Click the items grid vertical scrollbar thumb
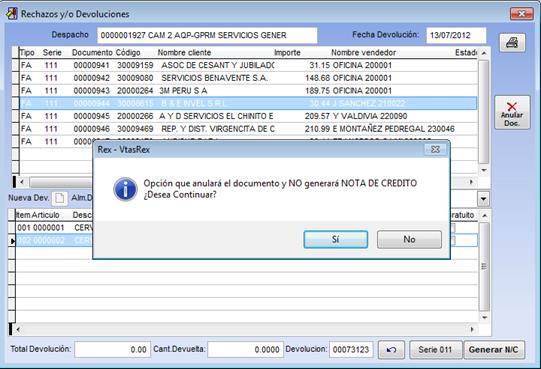 484,266
